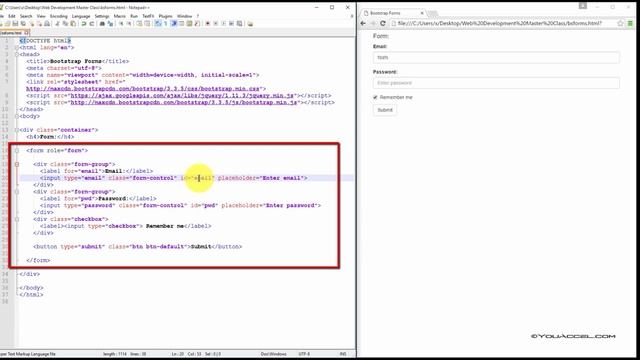
Task: Open the Settings menu
Action: [x=102, y=16]
